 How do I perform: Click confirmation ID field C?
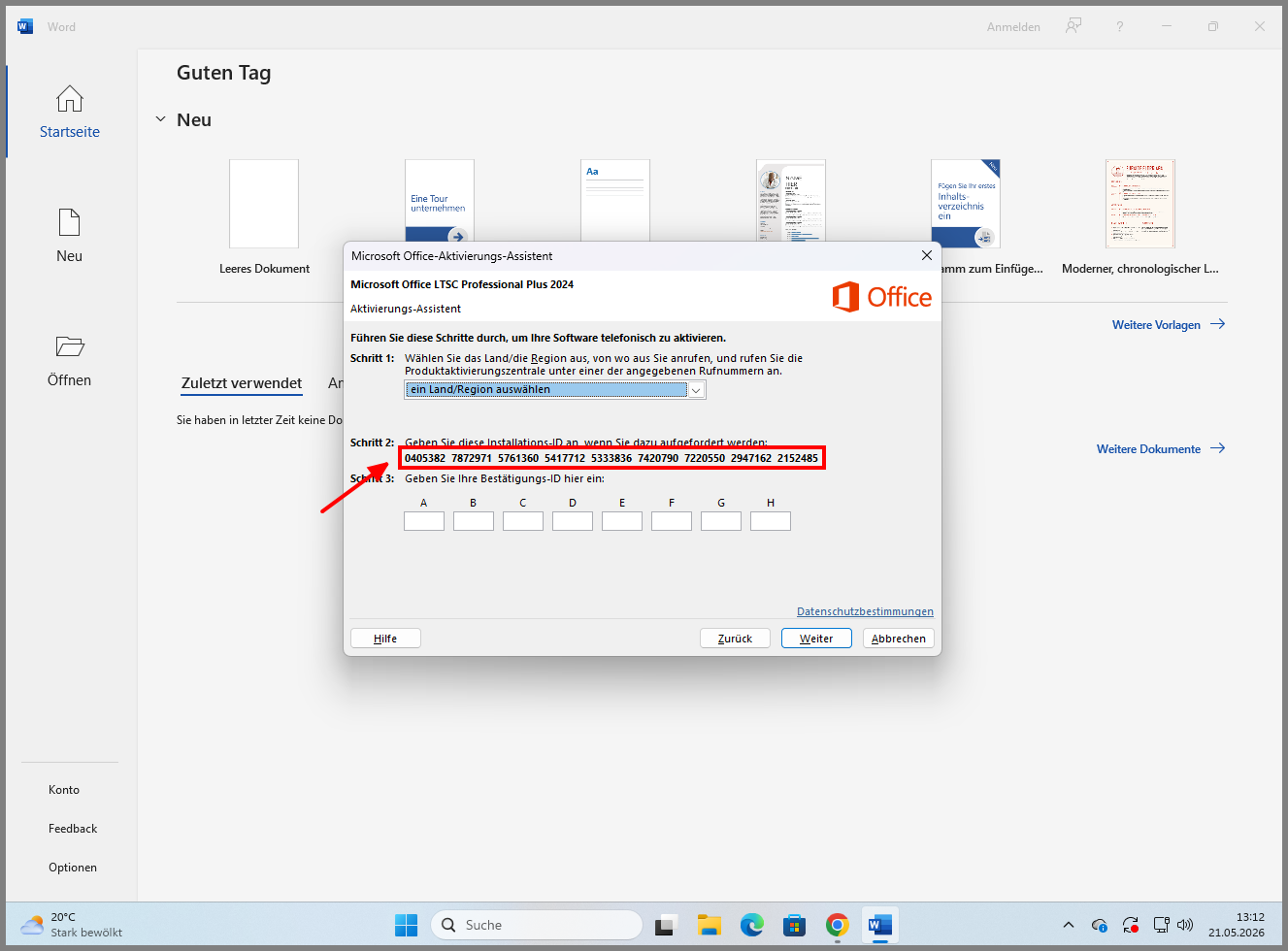pyautogui.click(x=523, y=521)
